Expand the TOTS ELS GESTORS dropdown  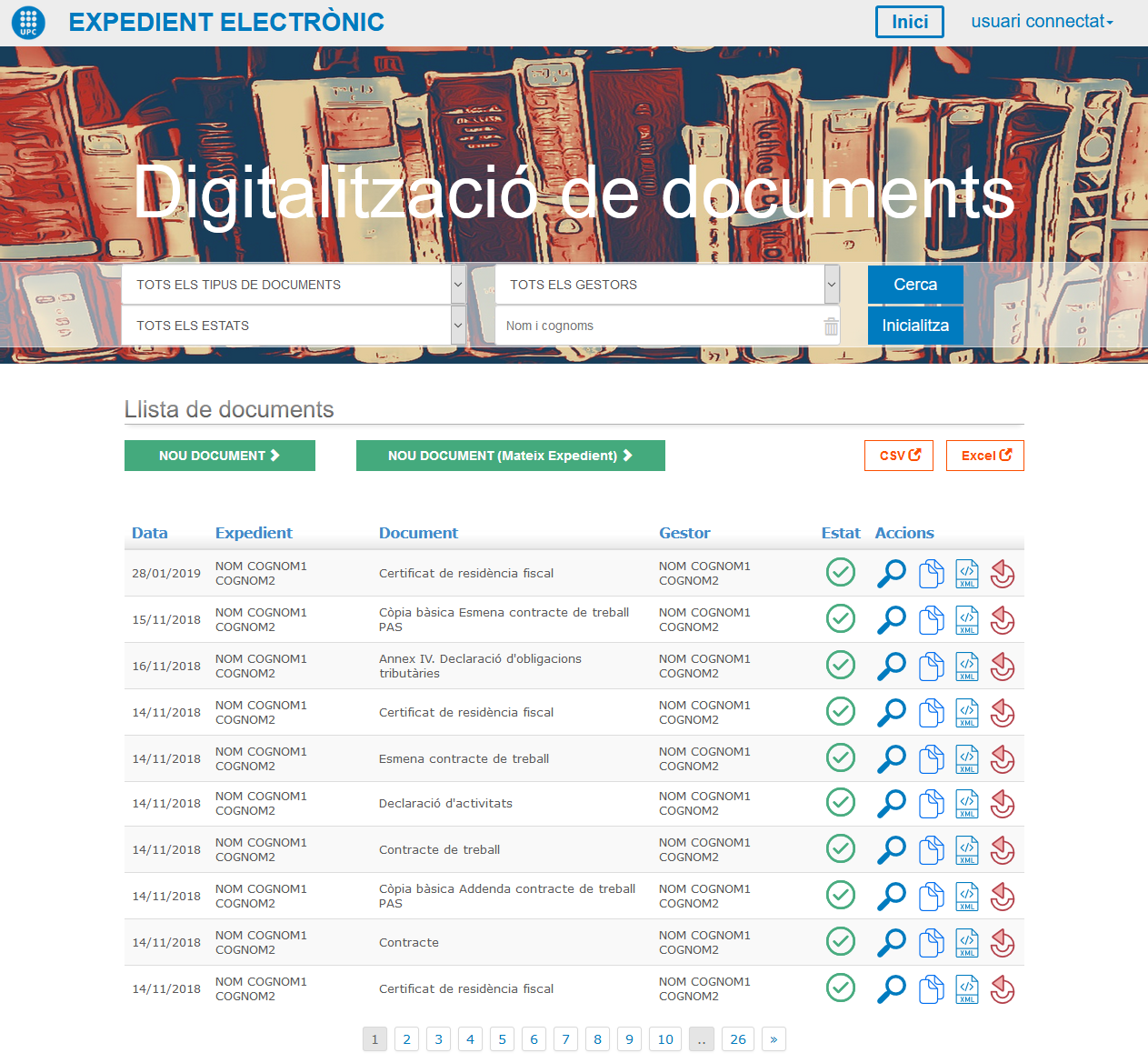(x=666, y=285)
